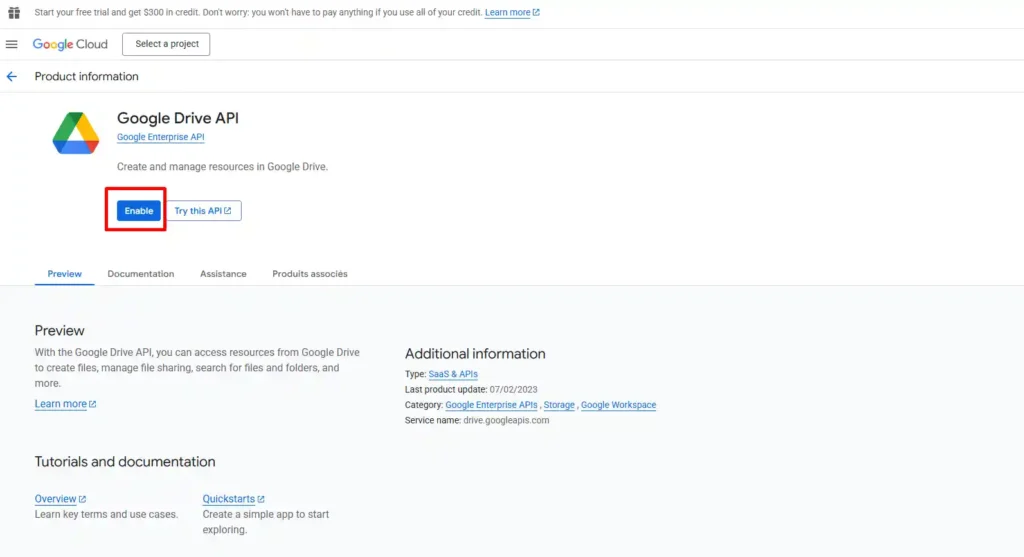Click the Google Drive logo

(x=76, y=134)
